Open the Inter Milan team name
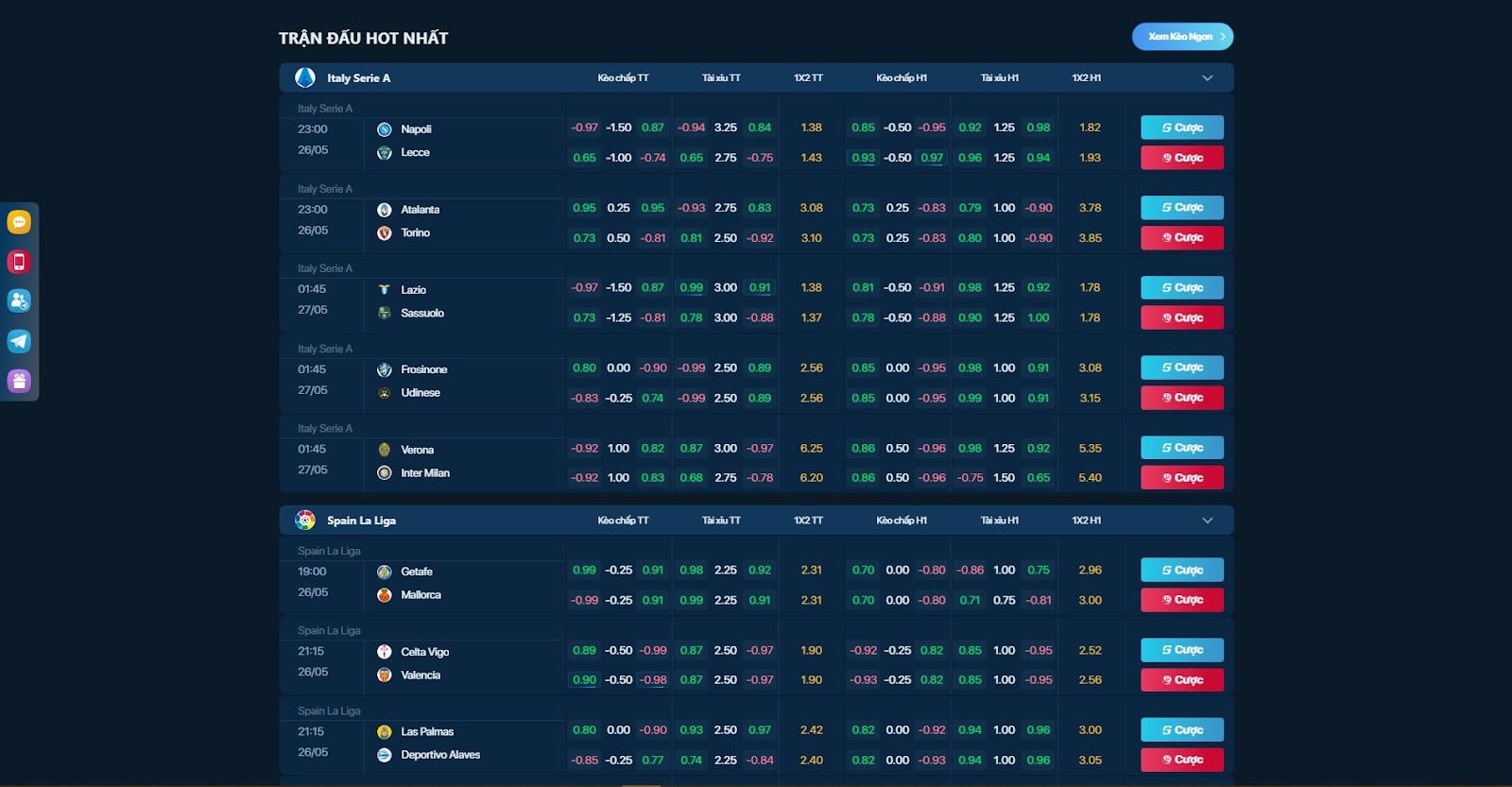1512x787 pixels. click(x=425, y=472)
